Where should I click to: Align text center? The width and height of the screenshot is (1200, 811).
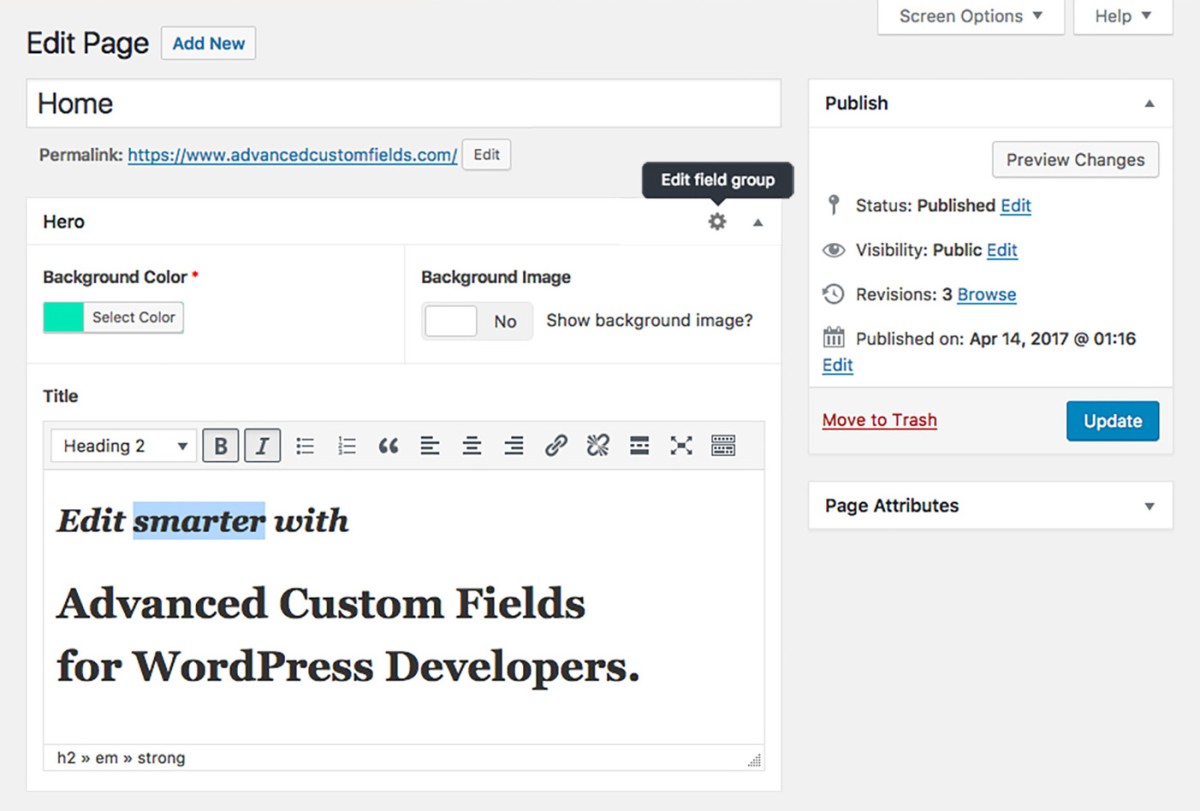pos(472,446)
